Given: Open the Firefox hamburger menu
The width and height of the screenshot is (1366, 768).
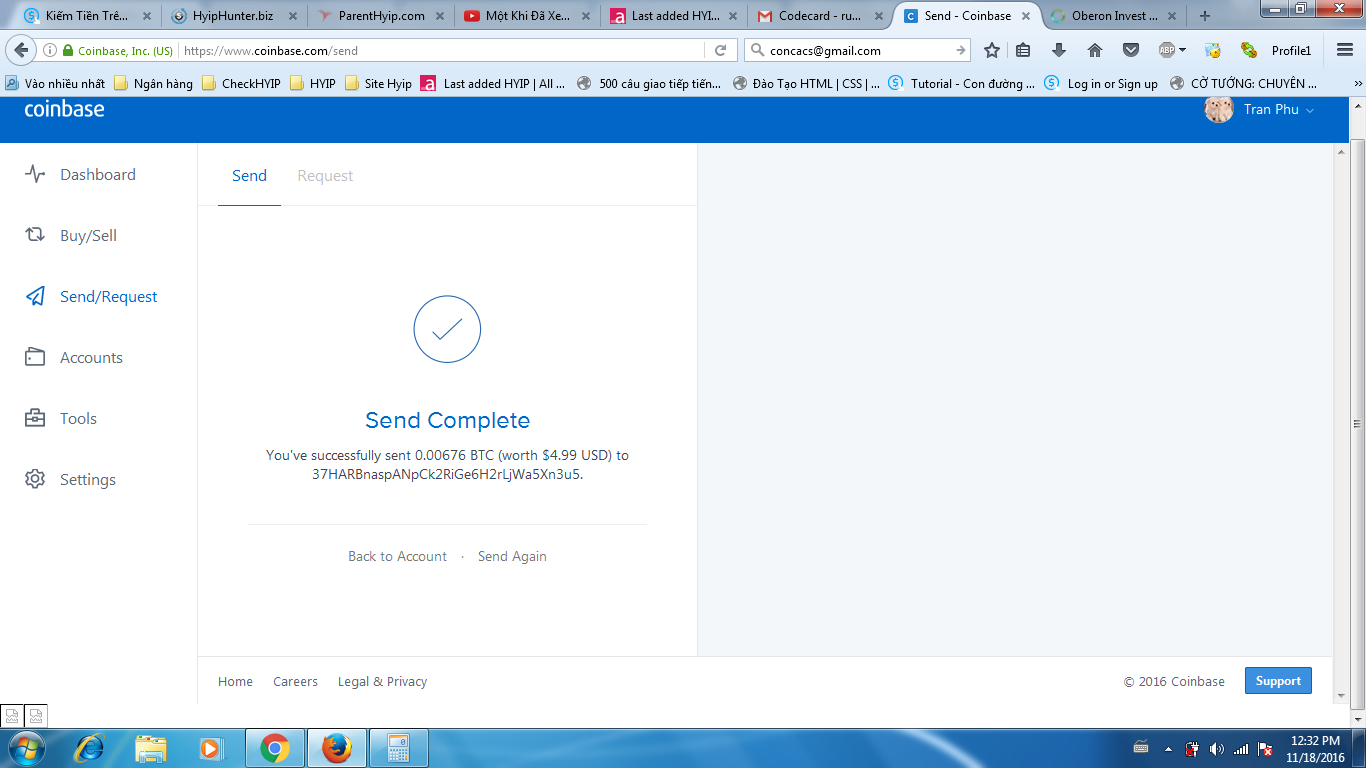Looking at the screenshot, I should pyautogui.click(x=1345, y=50).
